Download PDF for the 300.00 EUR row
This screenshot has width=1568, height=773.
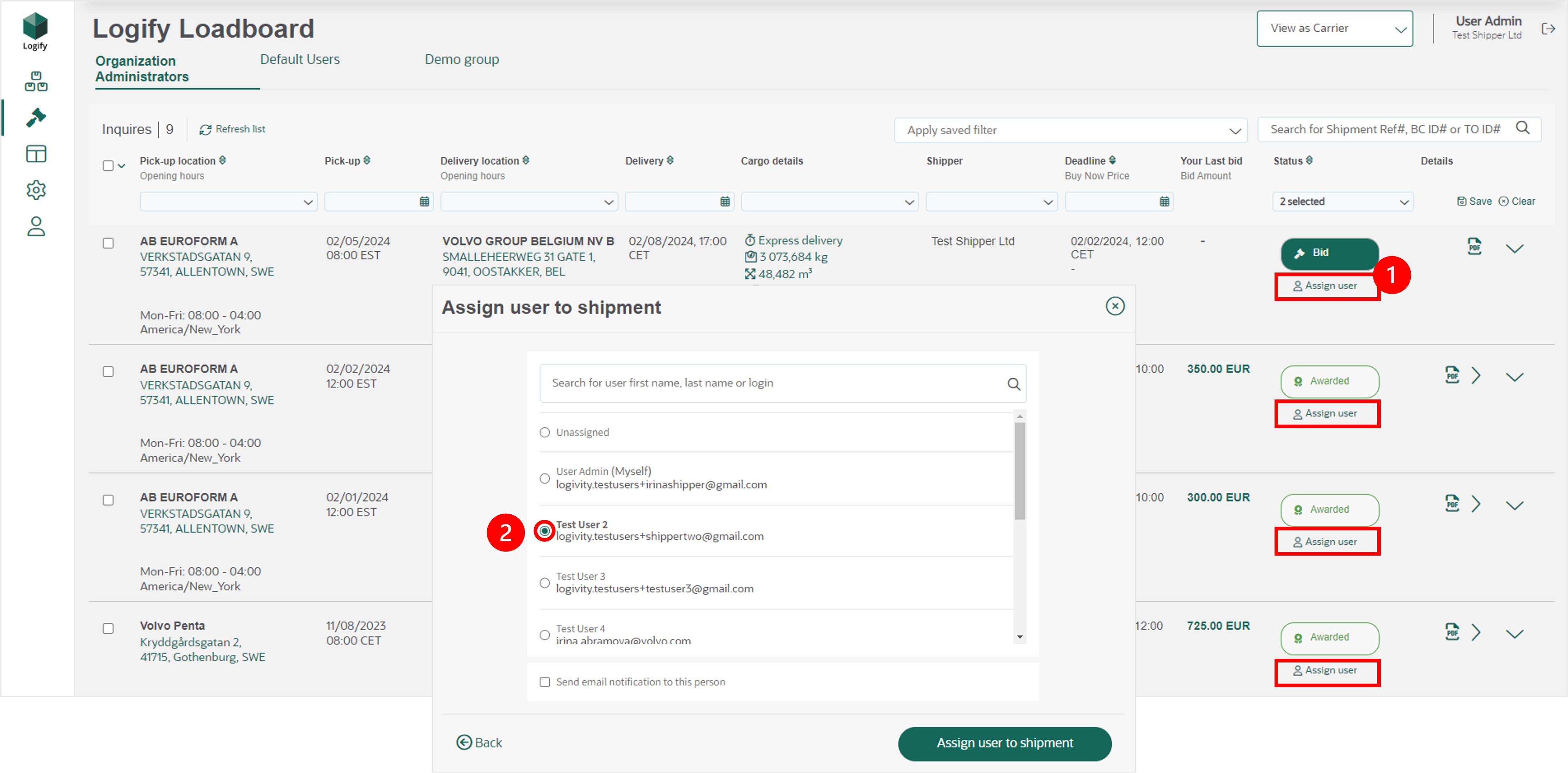[1452, 503]
